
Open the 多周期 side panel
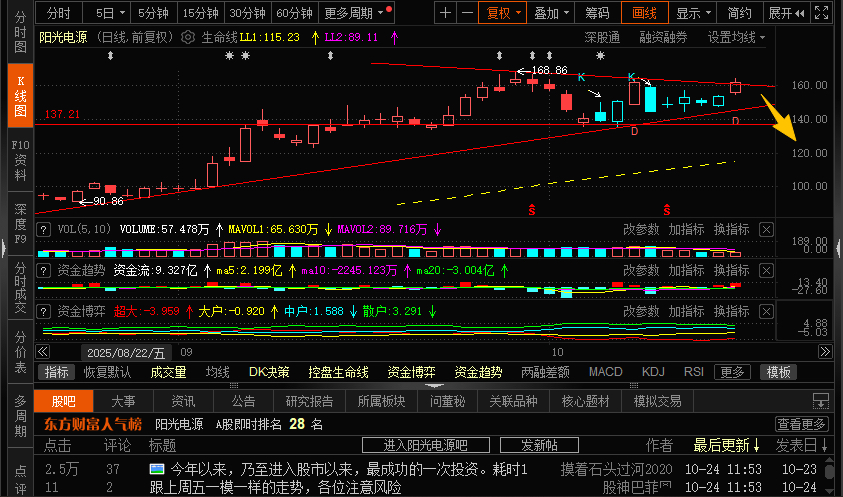20,416
